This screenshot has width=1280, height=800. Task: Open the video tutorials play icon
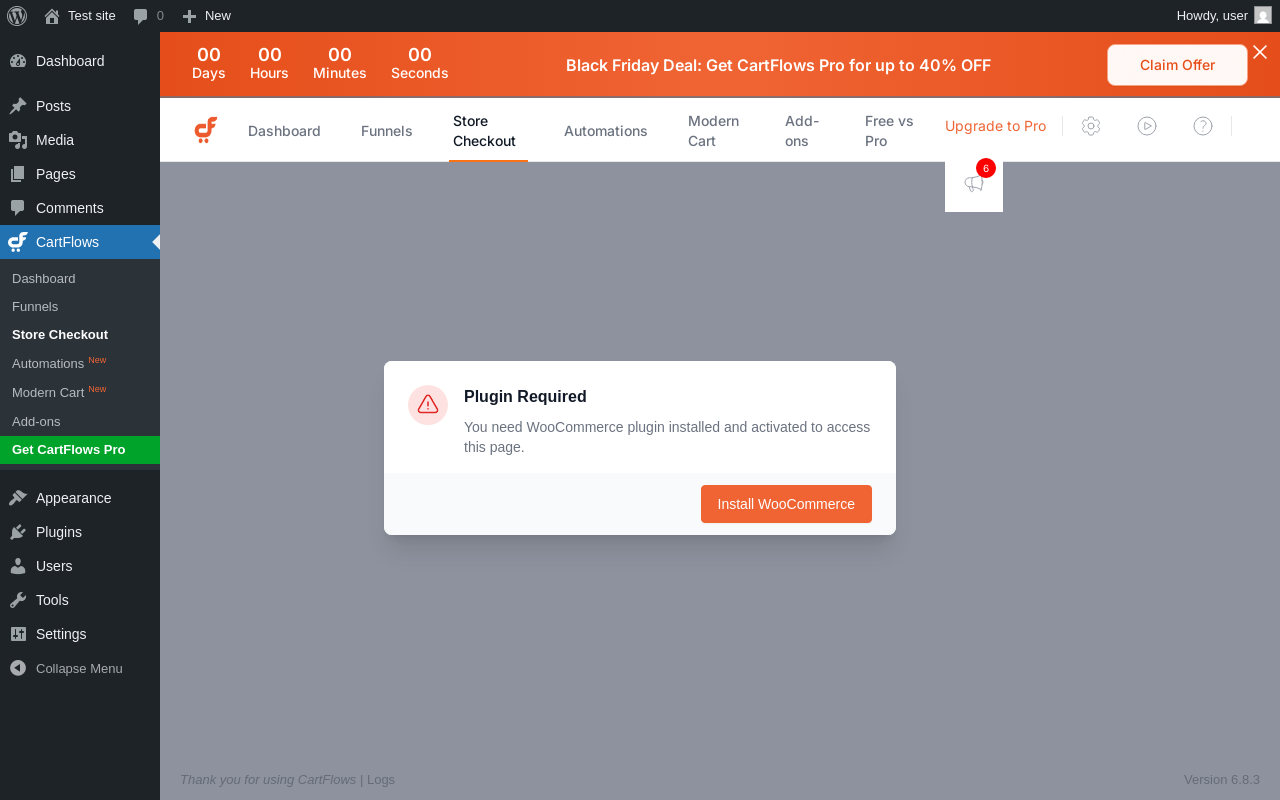(x=1147, y=126)
